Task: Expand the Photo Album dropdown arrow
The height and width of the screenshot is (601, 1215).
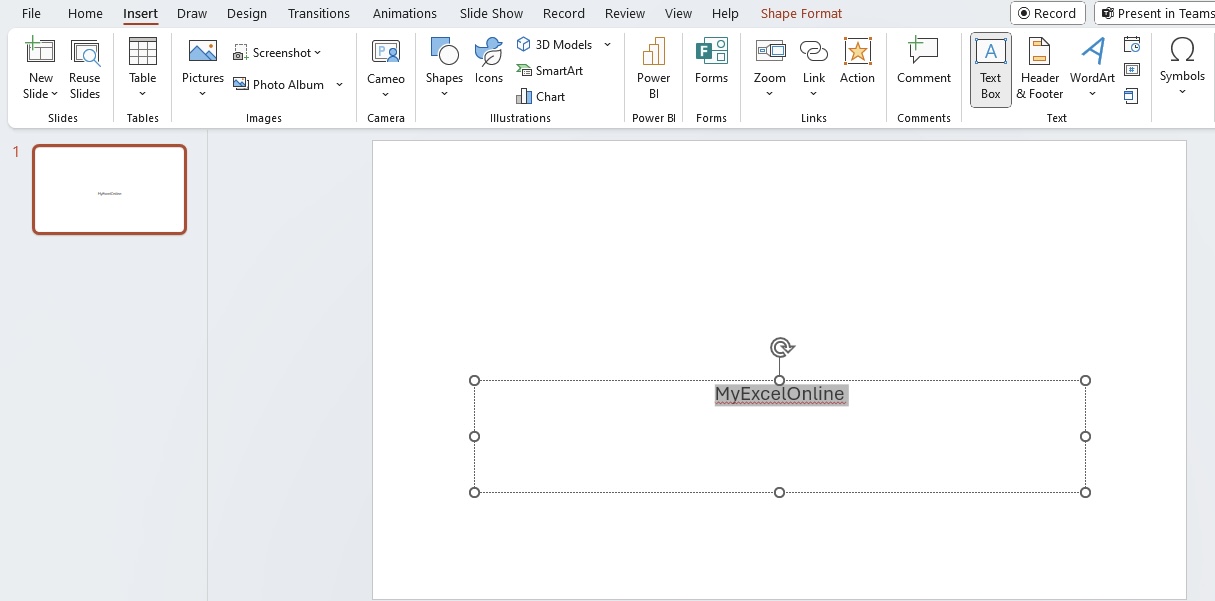Action: pos(340,85)
